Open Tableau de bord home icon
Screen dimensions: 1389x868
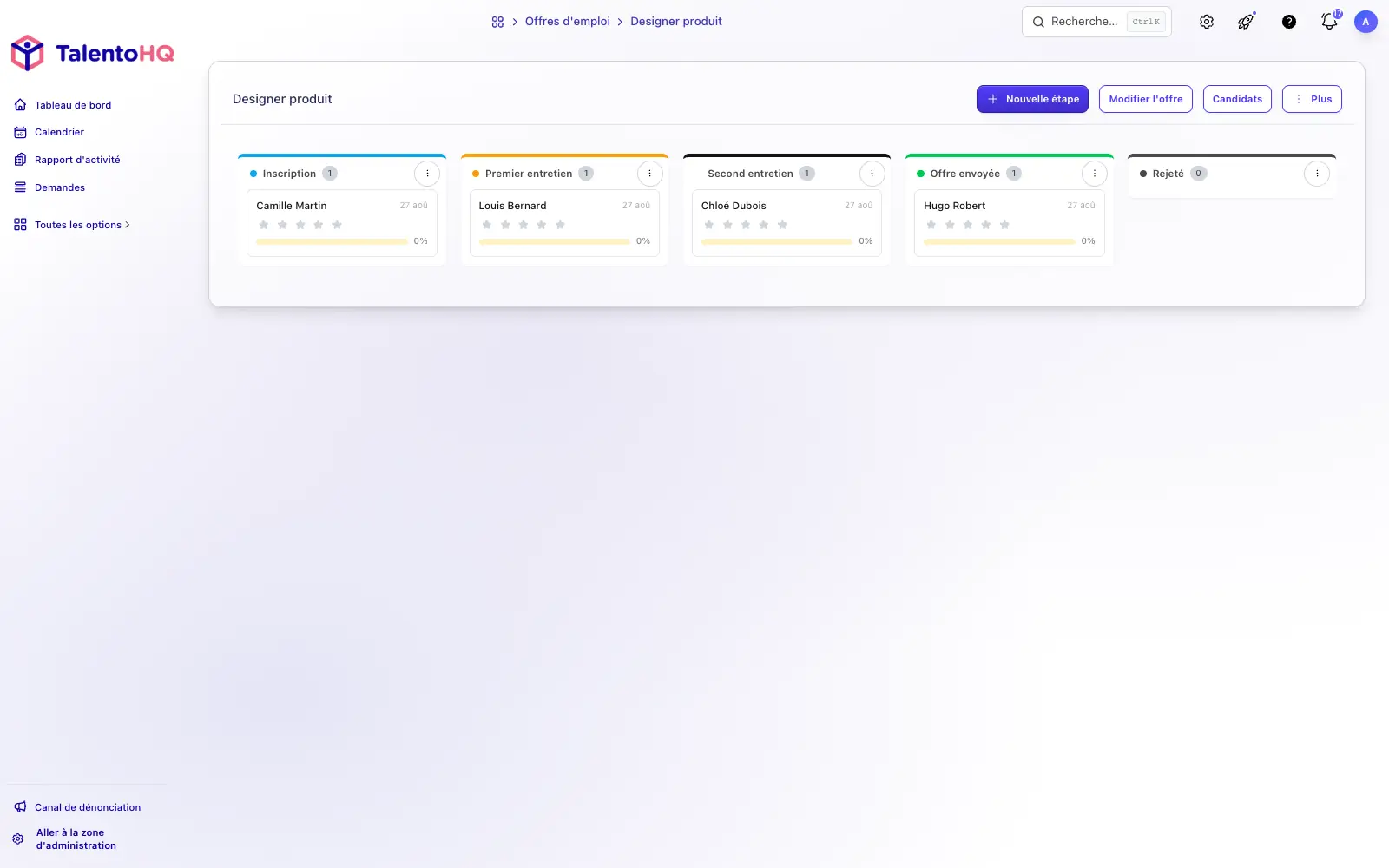click(20, 105)
